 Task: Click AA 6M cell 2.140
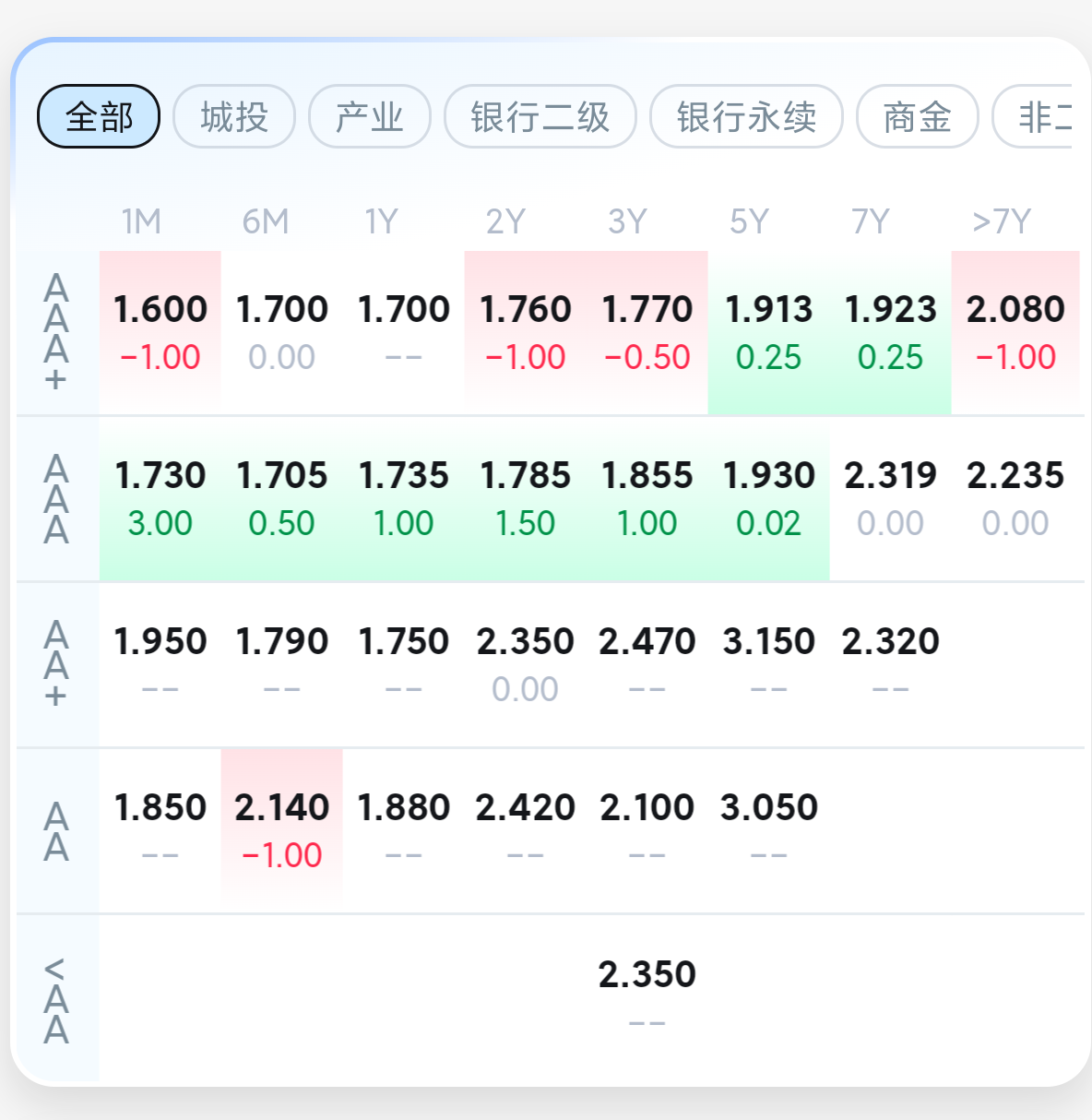click(x=282, y=830)
